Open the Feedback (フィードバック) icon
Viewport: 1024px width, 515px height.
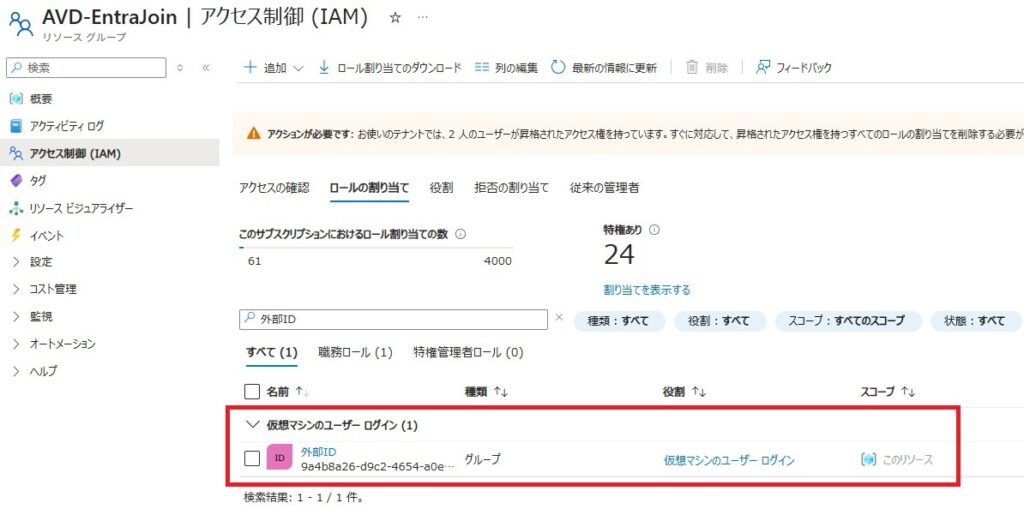click(763, 67)
